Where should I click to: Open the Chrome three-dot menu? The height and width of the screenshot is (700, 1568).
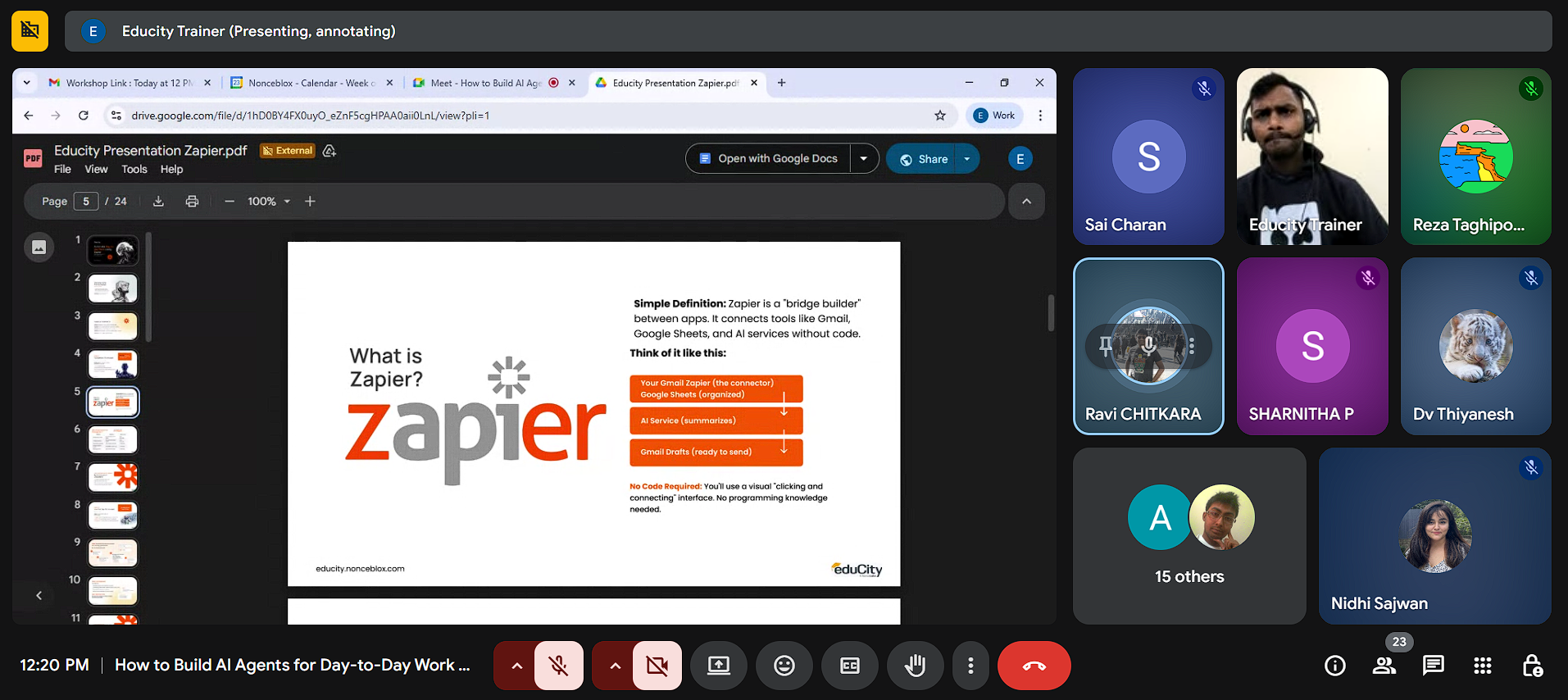(1040, 116)
